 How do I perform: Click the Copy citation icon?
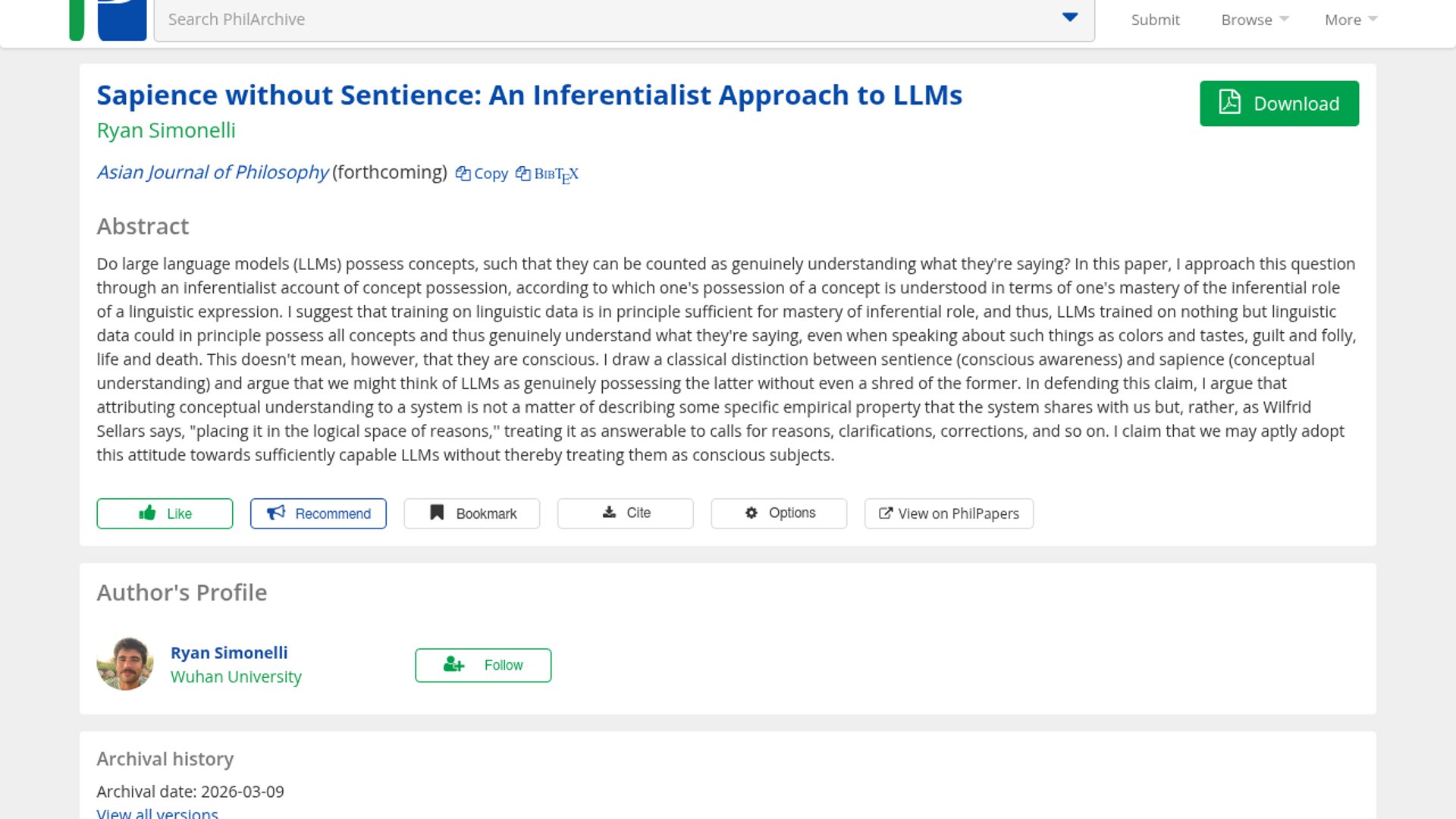[463, 174]
